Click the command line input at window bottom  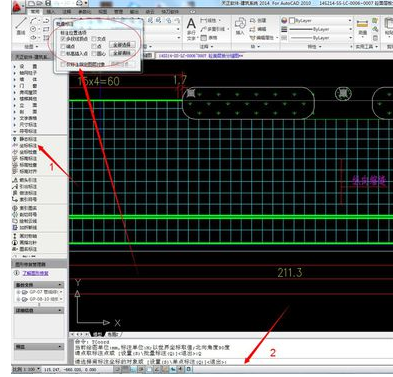coord(233,361)
